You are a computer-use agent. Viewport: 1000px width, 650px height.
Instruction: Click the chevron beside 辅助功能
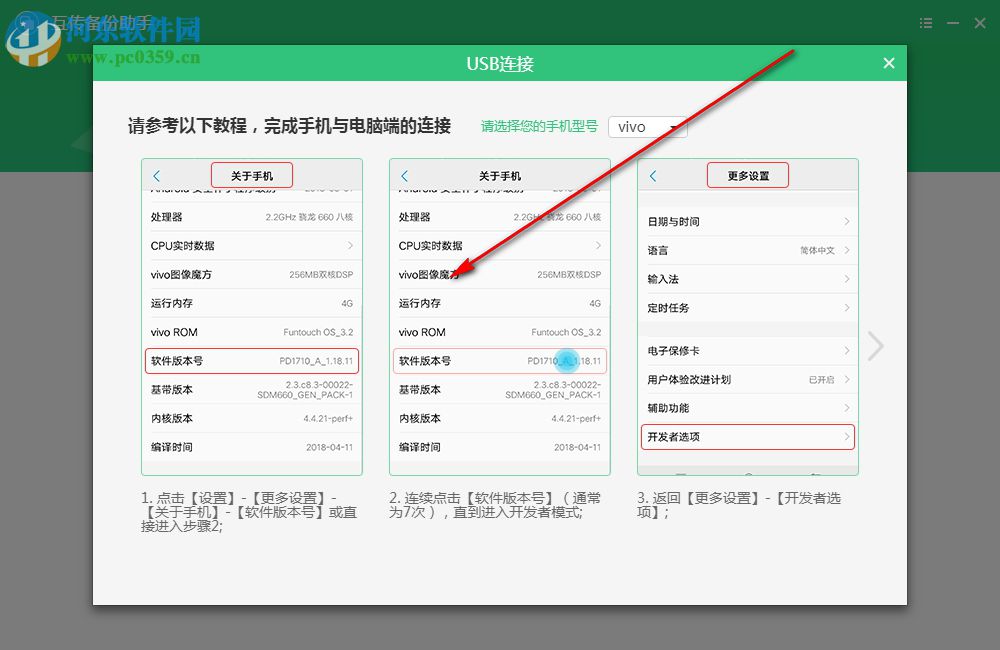click(848, 408)
